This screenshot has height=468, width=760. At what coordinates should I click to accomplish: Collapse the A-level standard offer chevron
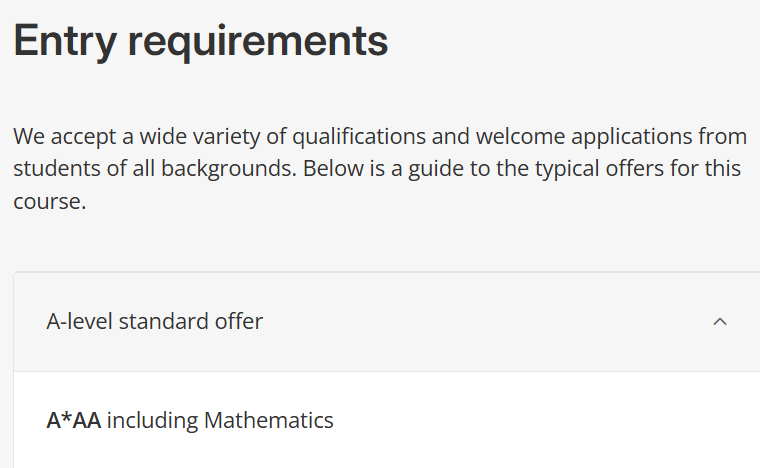(x=719, y=322)
